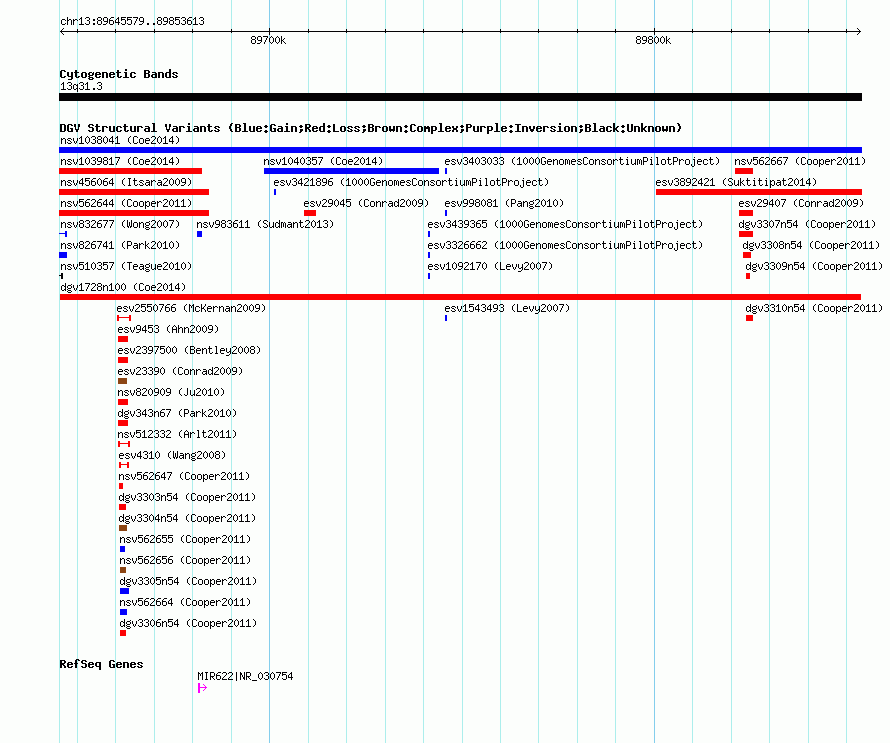The height and width of the screenshot is (743, 890).
Task: Click brown complex marker under esv23390
Action: click(x=122, y=381)
